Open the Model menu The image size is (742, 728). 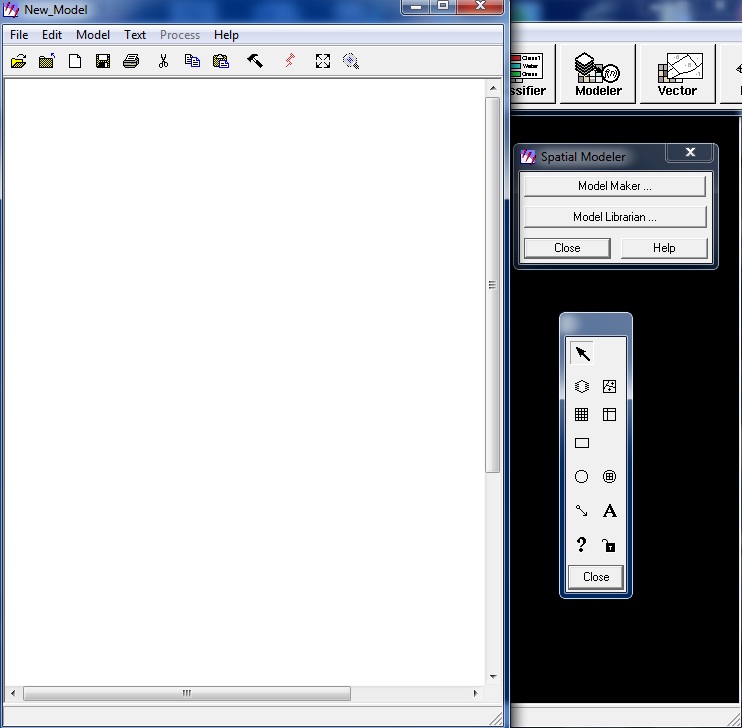coord(93,35)
